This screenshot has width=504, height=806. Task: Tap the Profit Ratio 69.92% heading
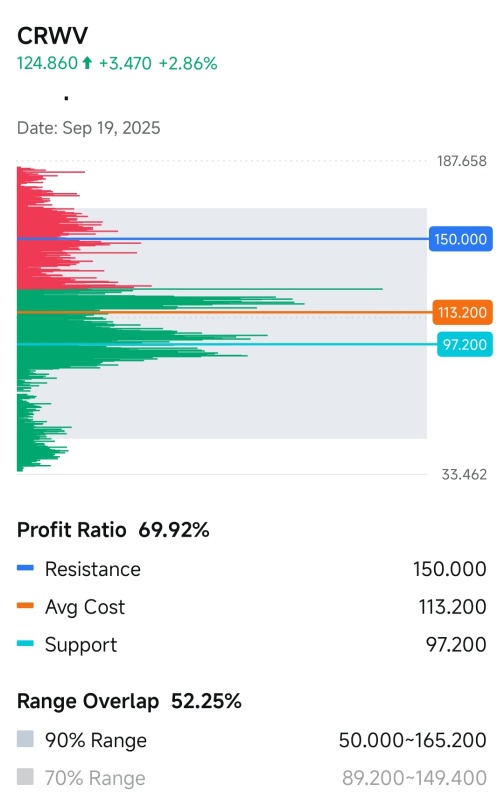click(x=113, y=530)
